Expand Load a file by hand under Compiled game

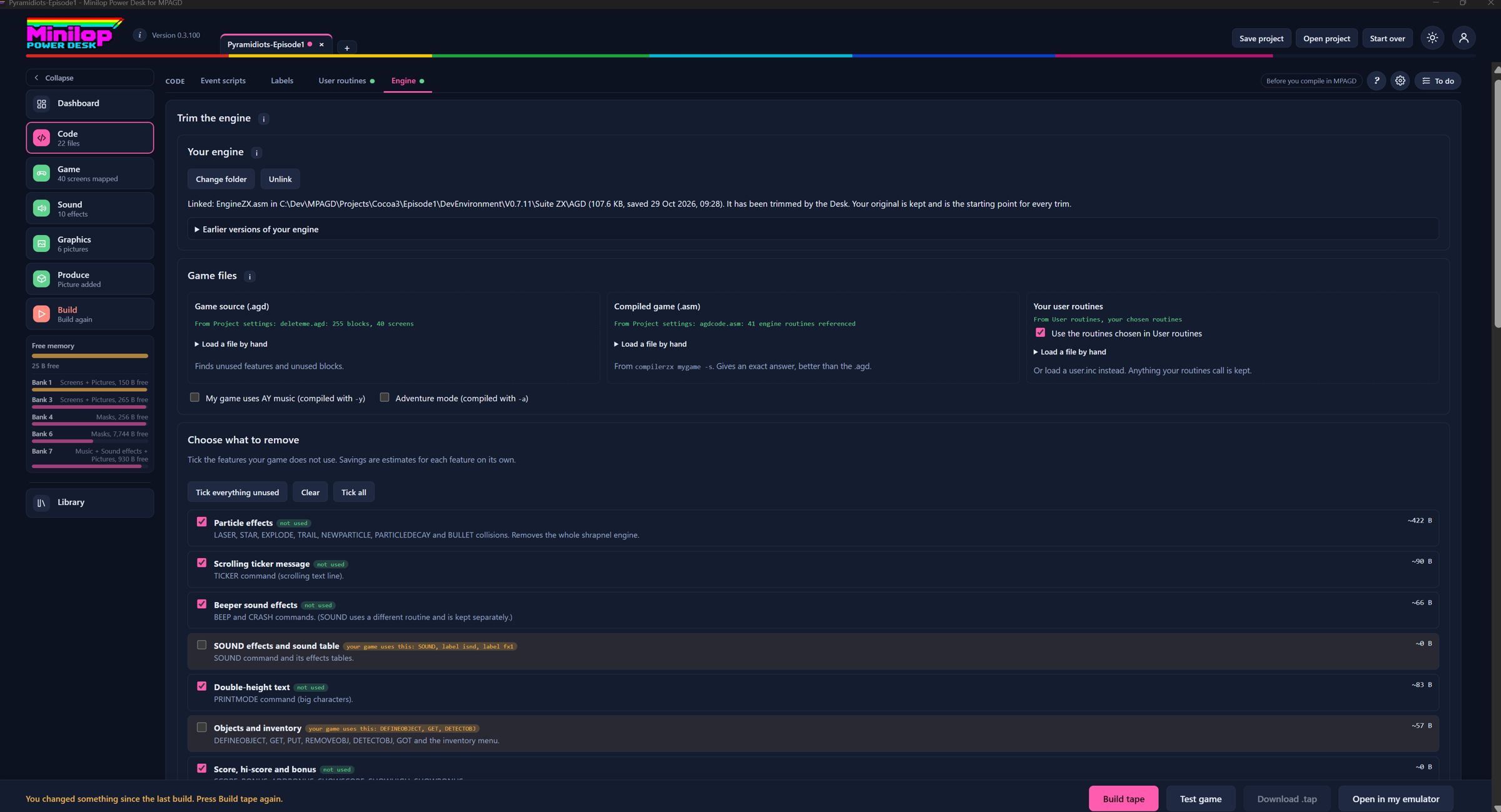pos(650,344)
